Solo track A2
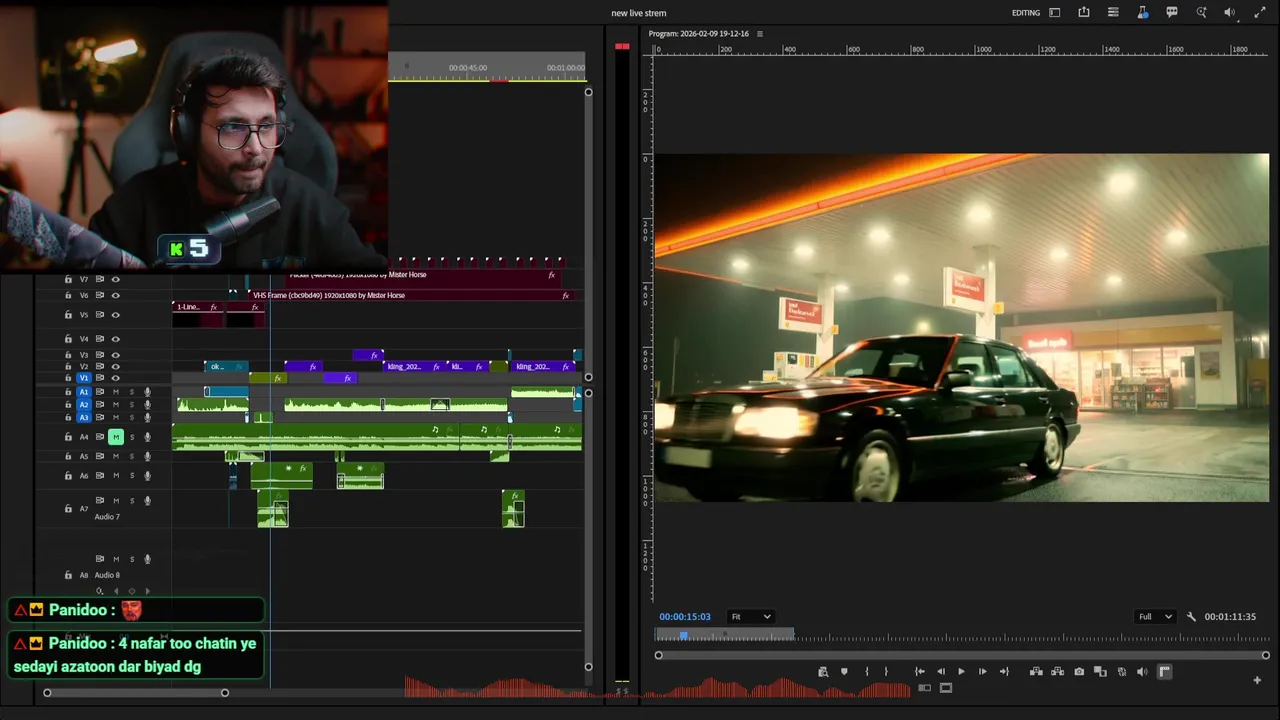The height and width of the screenshot is (720, 1280). [132, 404]
